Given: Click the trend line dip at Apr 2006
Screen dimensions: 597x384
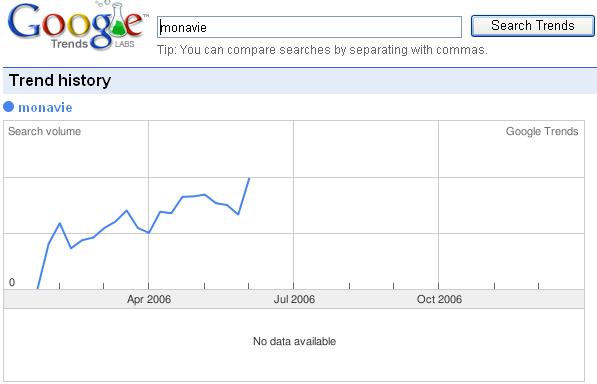Looking at the screenshot, I should (x=148, y=233).
